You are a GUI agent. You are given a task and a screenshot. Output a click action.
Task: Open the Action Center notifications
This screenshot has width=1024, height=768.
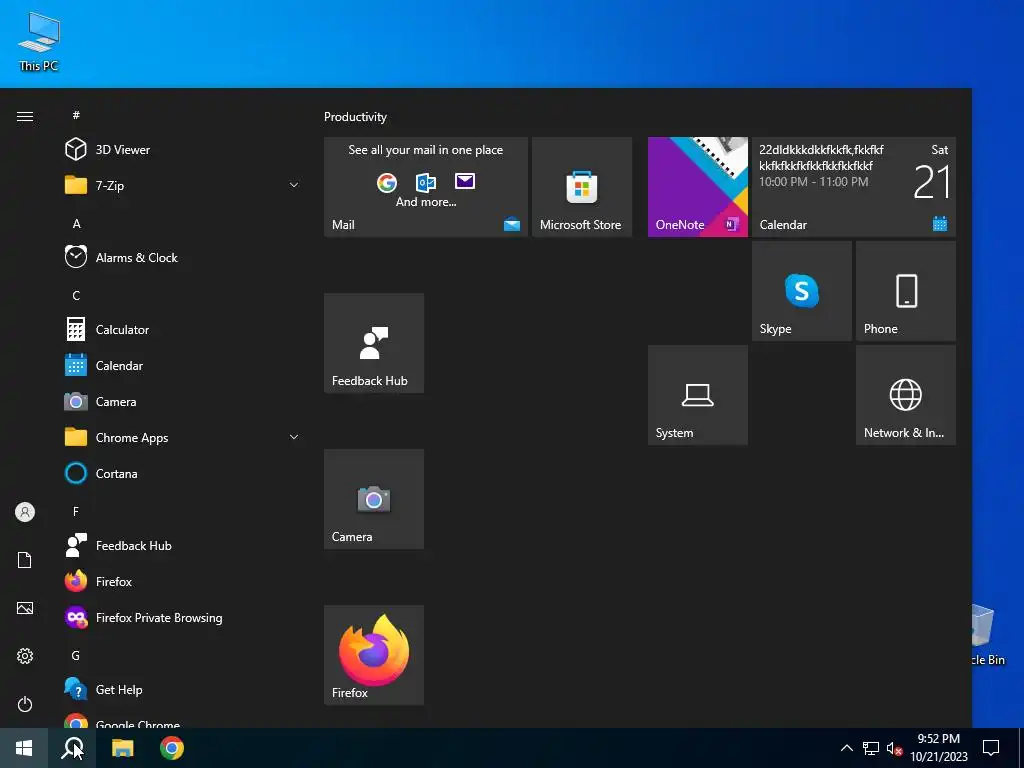pyautogui.click(x=991, y=748)
